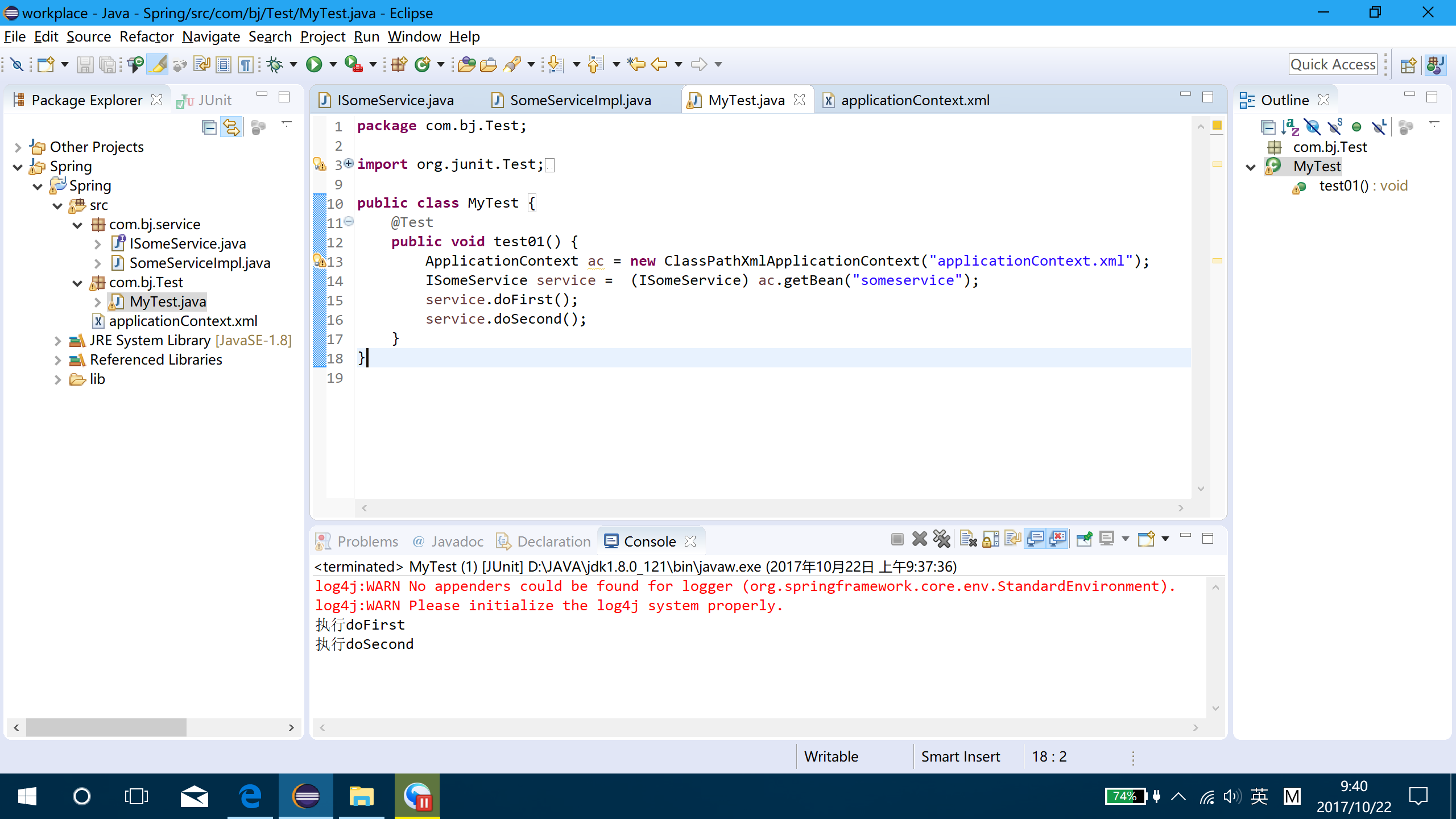Expand the lib folder node
Image resolution: width=1456 pixels, height=819 pixels.
click(x=57, y=379)
